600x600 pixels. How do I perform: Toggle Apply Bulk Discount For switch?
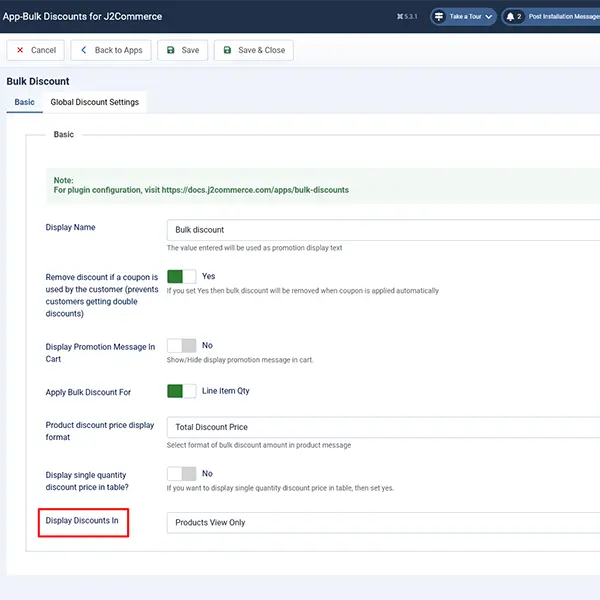(x=181, y=391)
